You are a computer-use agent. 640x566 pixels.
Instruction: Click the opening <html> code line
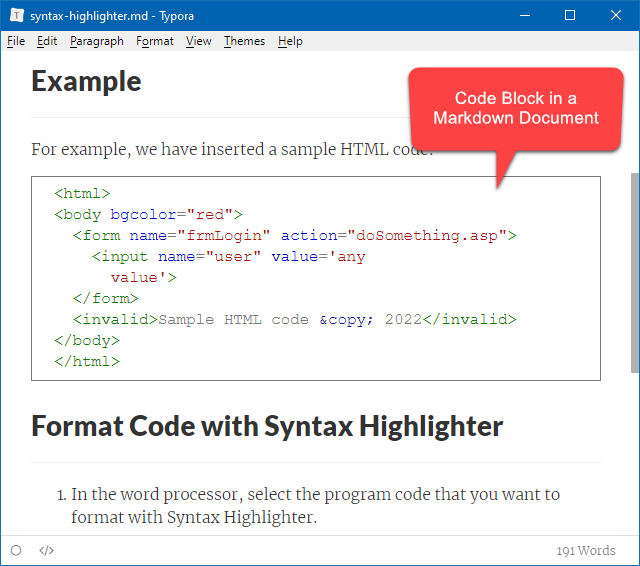[x=82, y=193]
